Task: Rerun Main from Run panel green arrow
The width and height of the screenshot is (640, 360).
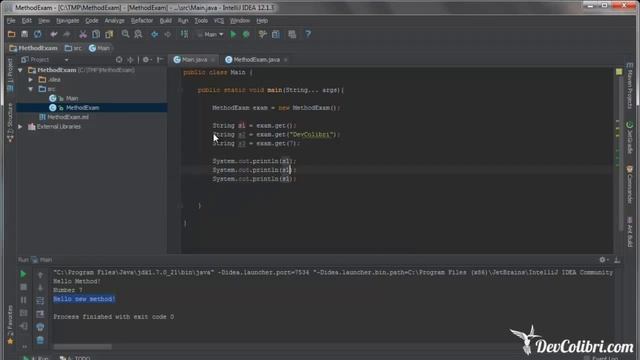Action: [x=23, y=274]
